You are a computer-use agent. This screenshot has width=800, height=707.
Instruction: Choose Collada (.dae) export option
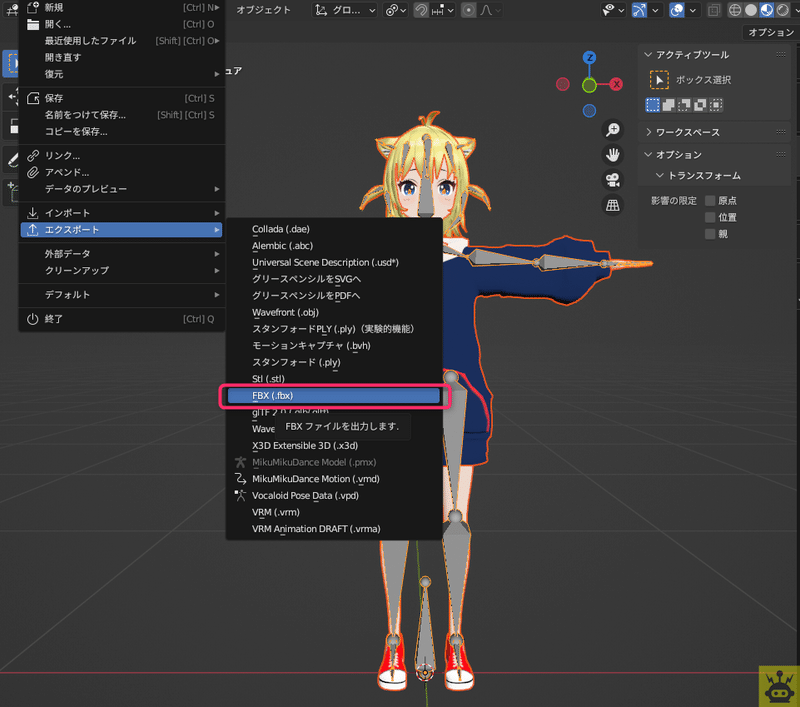334,229
